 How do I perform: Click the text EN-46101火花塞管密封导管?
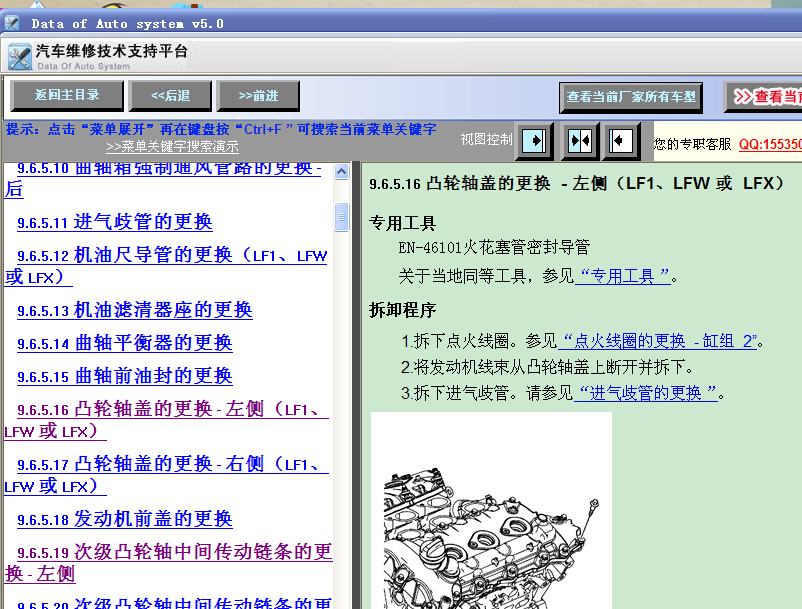[x=494, y=247]
